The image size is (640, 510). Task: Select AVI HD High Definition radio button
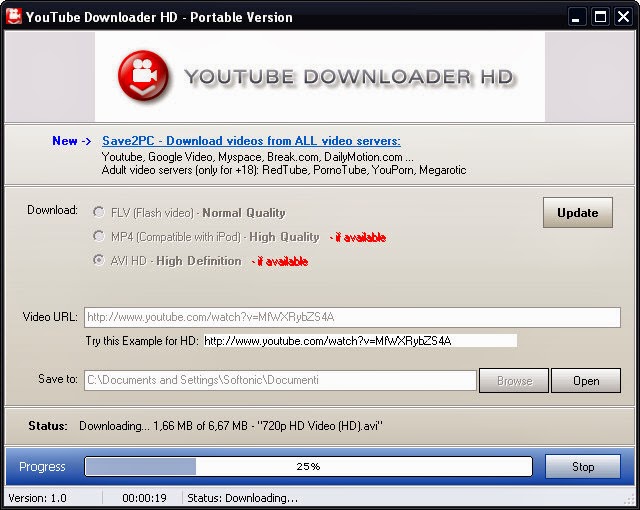tap(98, 260)
